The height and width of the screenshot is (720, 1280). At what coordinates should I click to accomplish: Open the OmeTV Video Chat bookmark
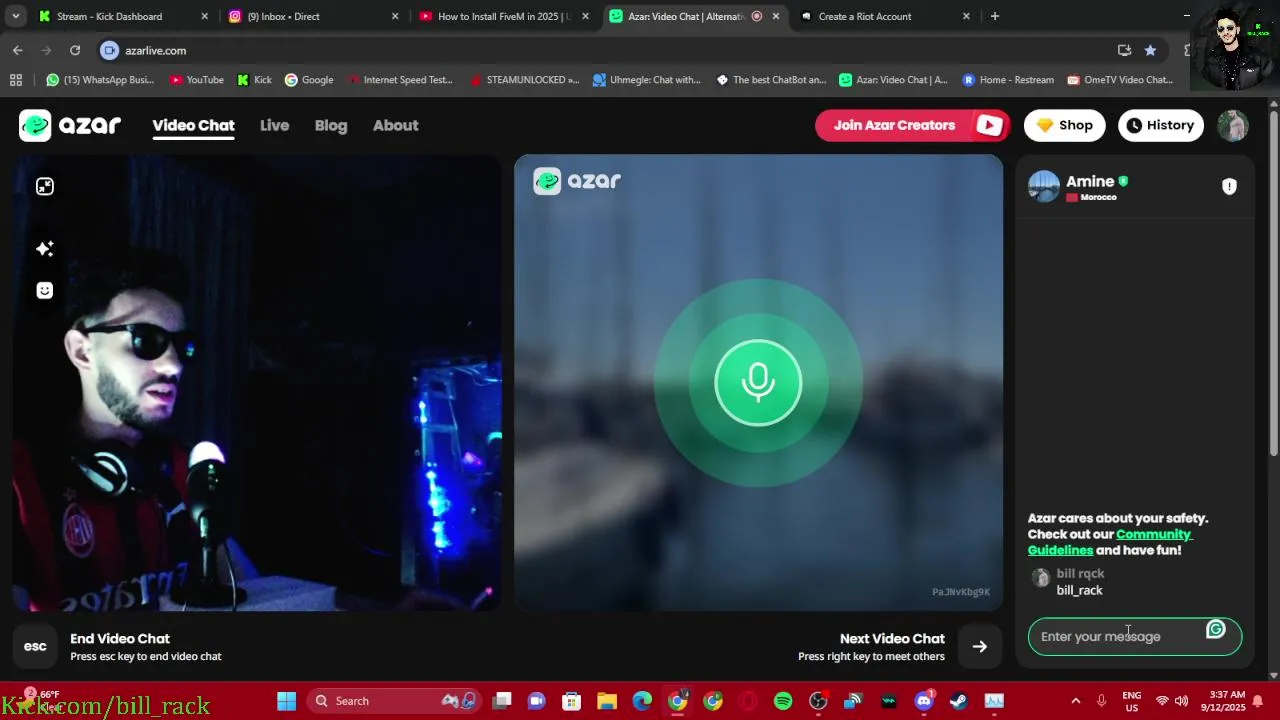coord(1120,80)
